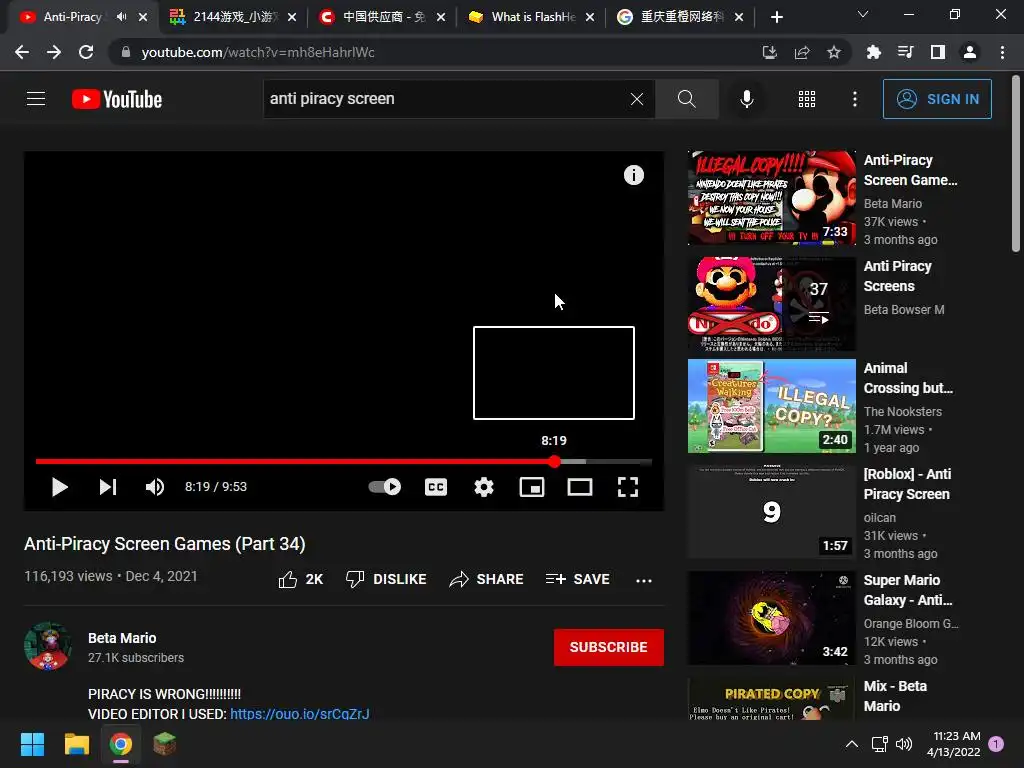Open Anti Piracy Screens playlist thumbnail
Screen dimensions: 1024x768
pyautogui.click(x=771, y=304)
